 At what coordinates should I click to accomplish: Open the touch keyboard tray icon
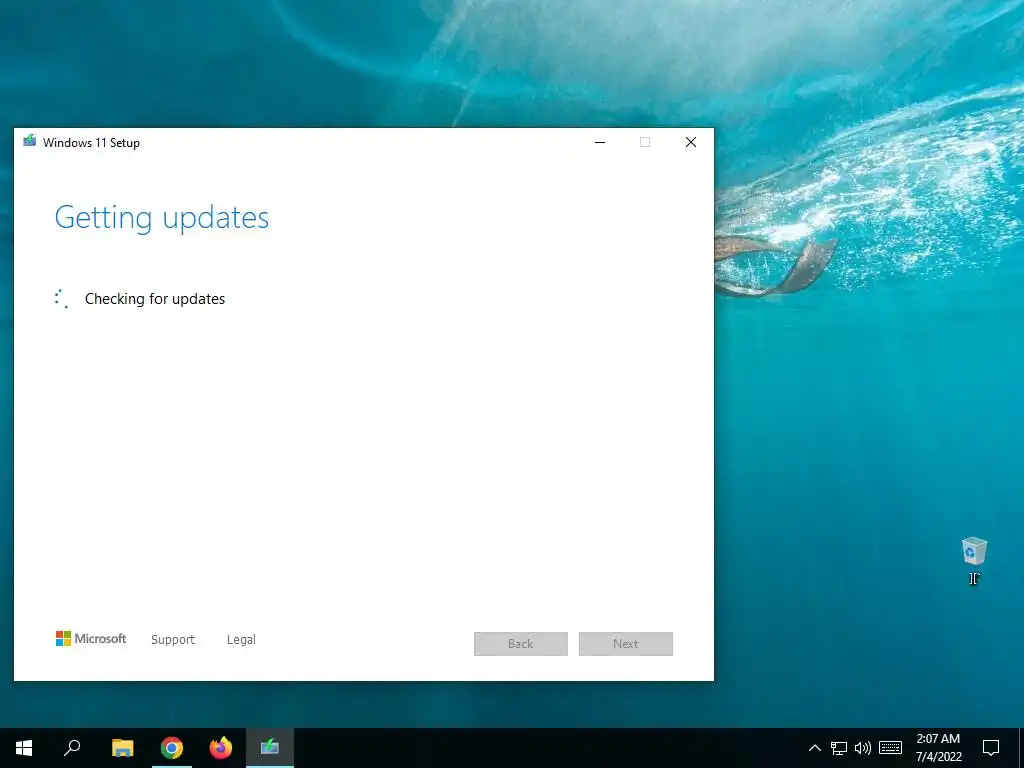(x=890, y=748)
